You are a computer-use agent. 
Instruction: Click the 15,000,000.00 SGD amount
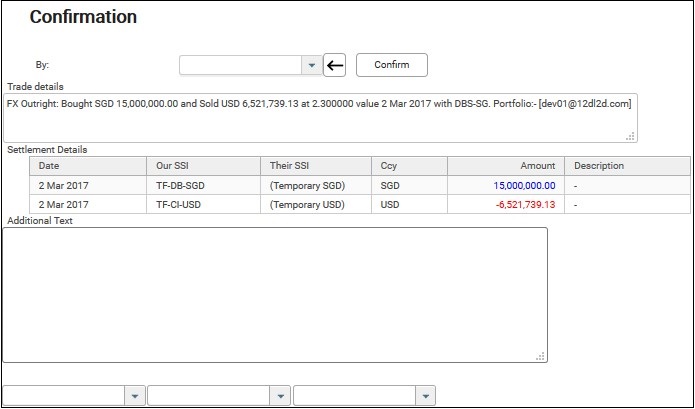pyautogui.click(x=523, y=186)
